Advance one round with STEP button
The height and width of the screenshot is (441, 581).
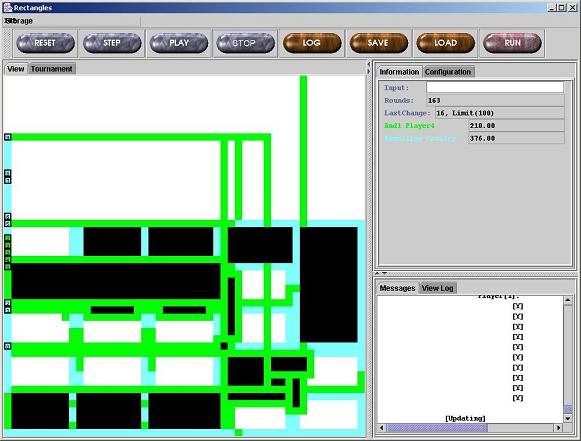click(112, 43)
